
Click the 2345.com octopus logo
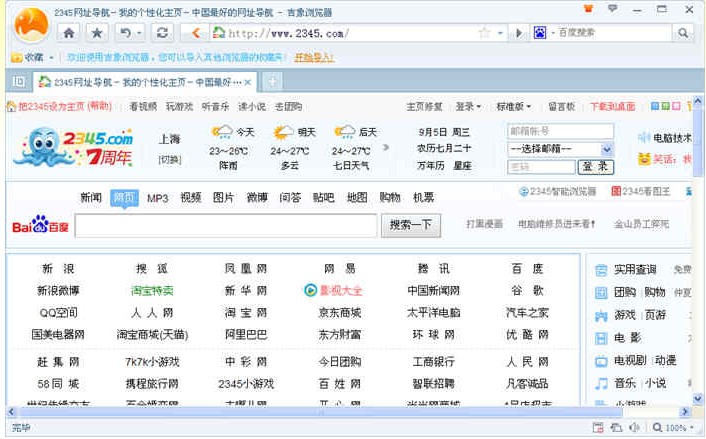(74, 147)
